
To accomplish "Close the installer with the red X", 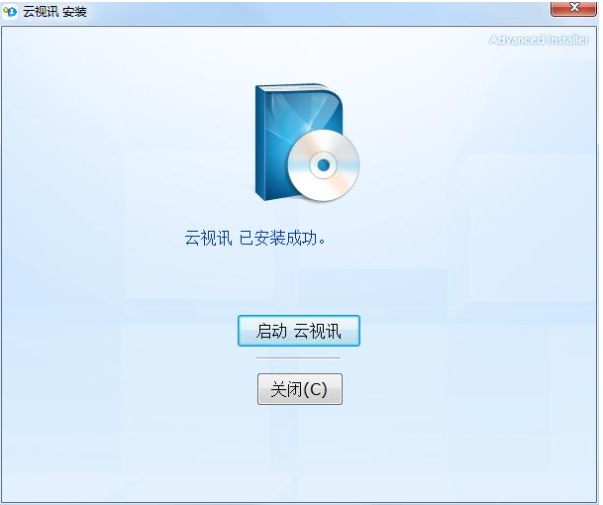I will point(574,8).
